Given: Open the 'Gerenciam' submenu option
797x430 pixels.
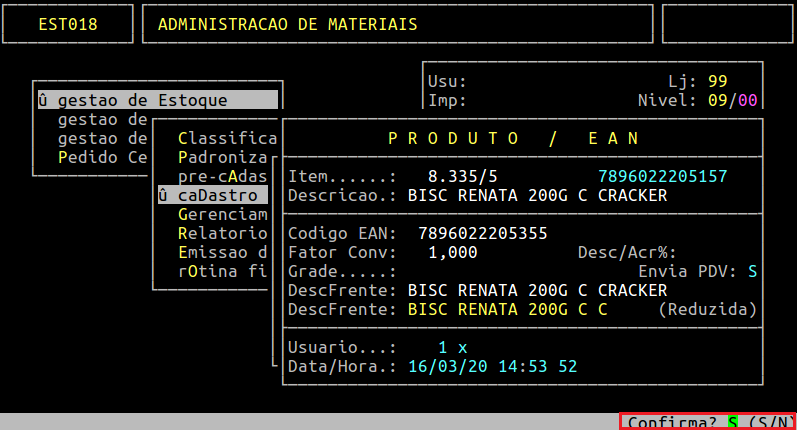Looking at the screenshot, I should tap(222, 214).
